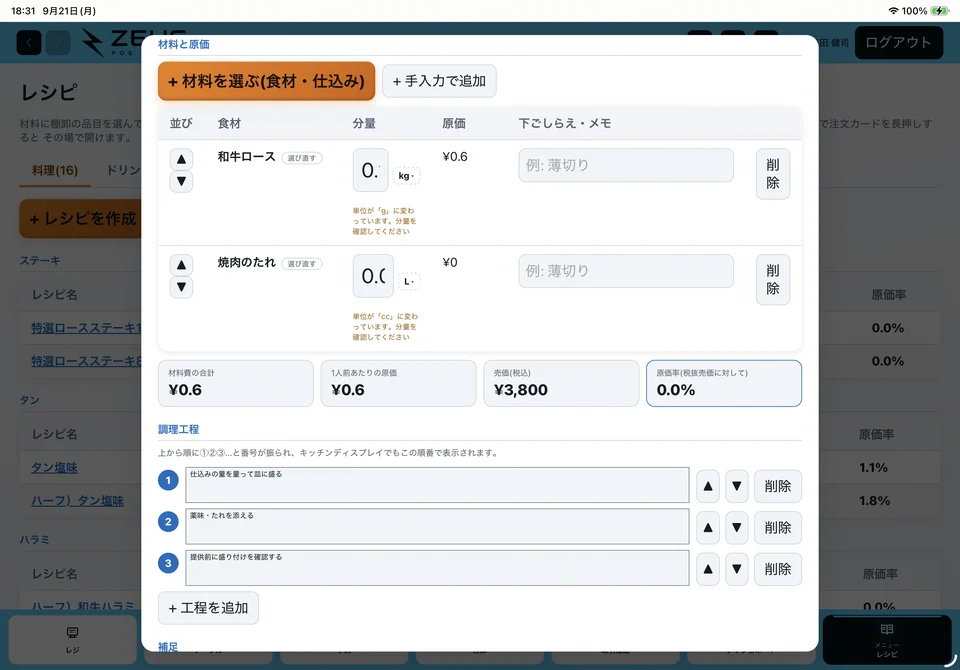
Task: Click the 材料と原価 section heading
Action: pos(184,44)
